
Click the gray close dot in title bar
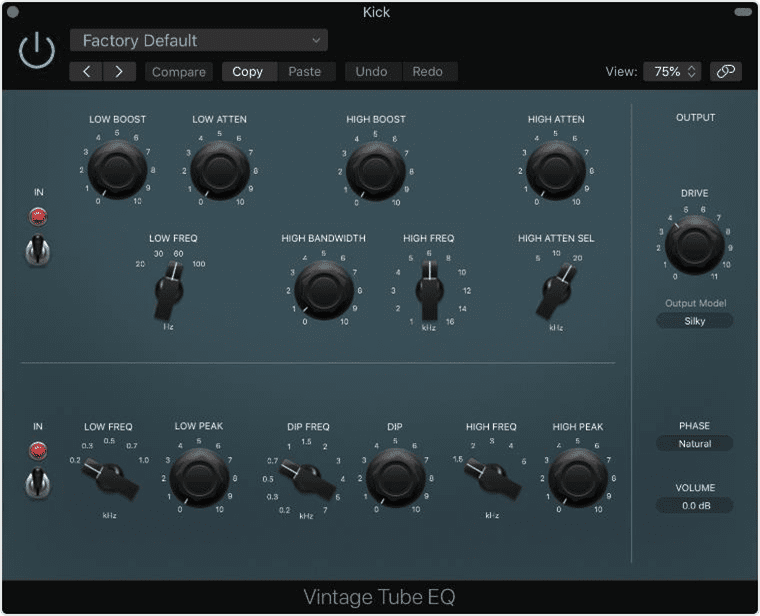tap(13, 12)
